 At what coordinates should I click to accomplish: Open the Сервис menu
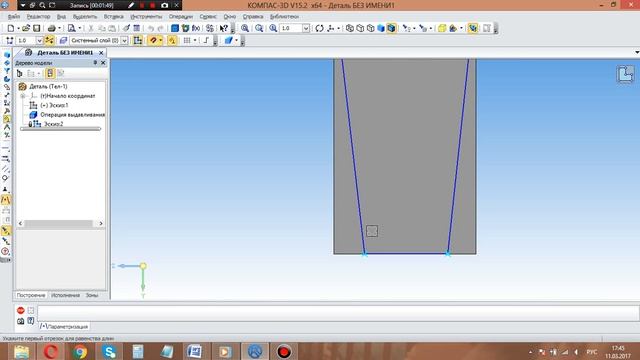(x=208, y=16)
